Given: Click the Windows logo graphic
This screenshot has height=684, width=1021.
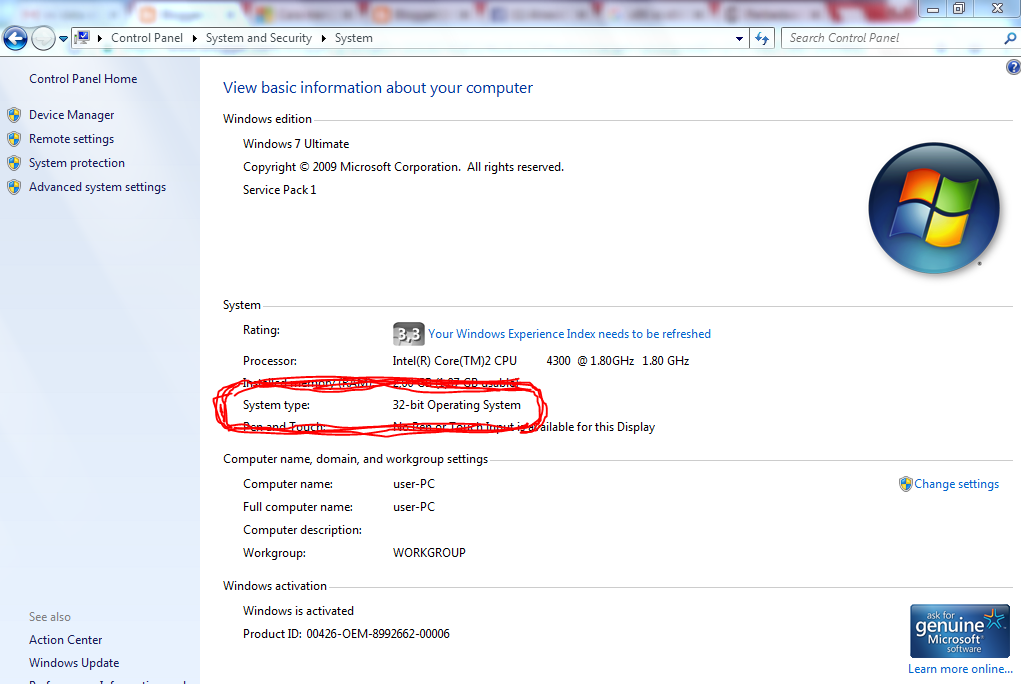Looking at the screenshot, I should point(933,207).
